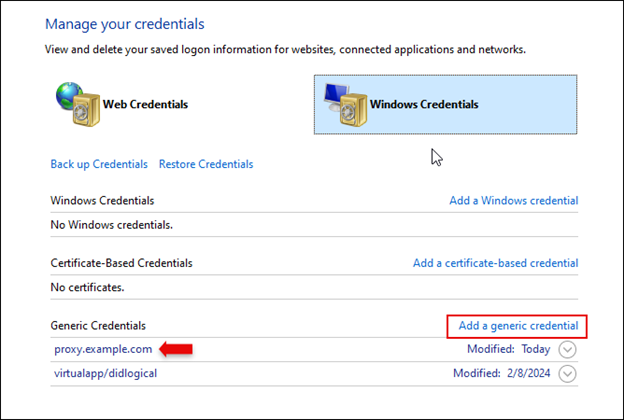Image resolution: width=624 pixels, height=420 pixels.
Task: Click the Certificate-Based Credentials section header
Action: coord(121,263)
